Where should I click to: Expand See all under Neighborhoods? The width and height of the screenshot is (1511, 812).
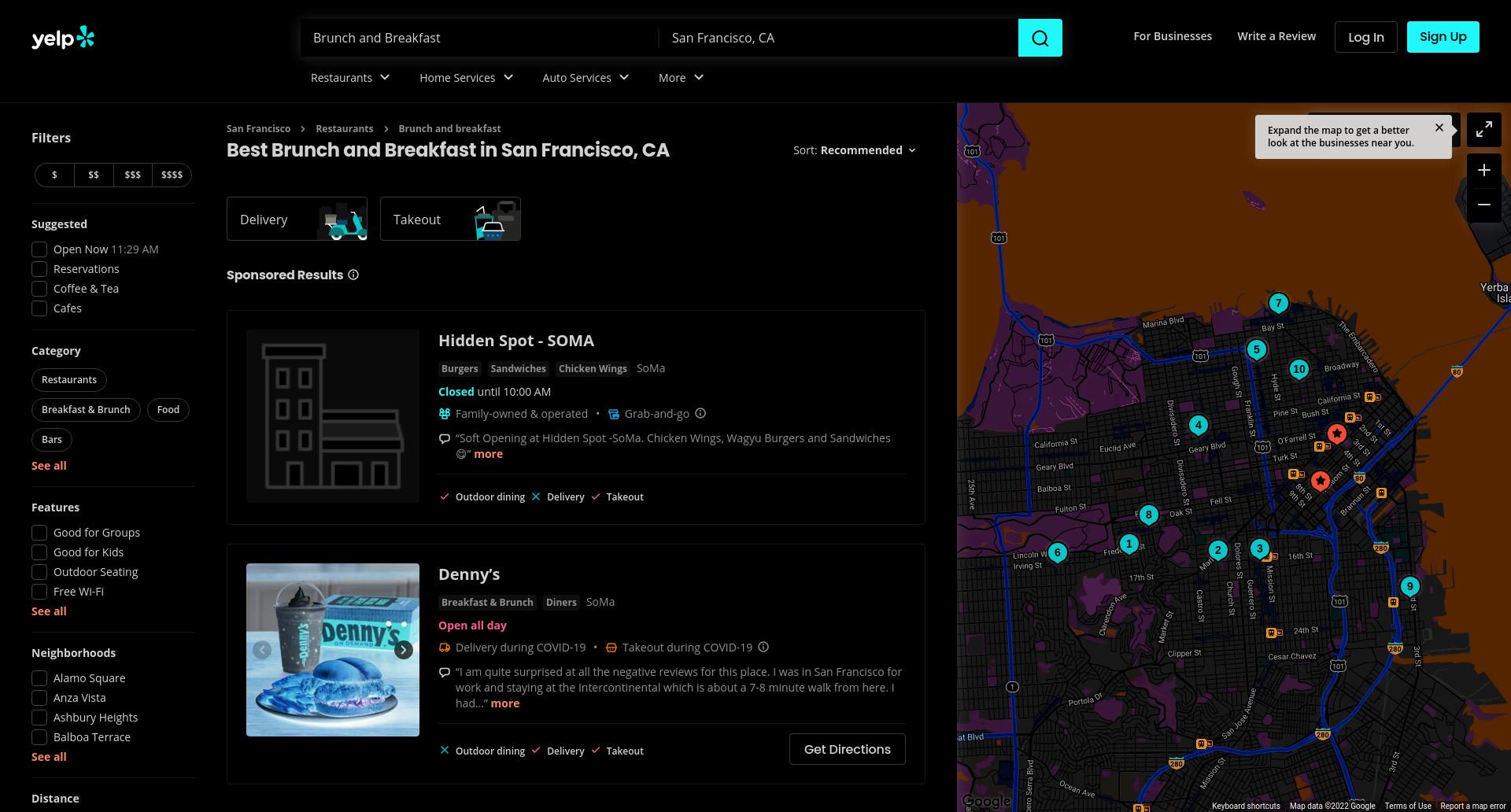pyautogui.click(x=49, y=757)
